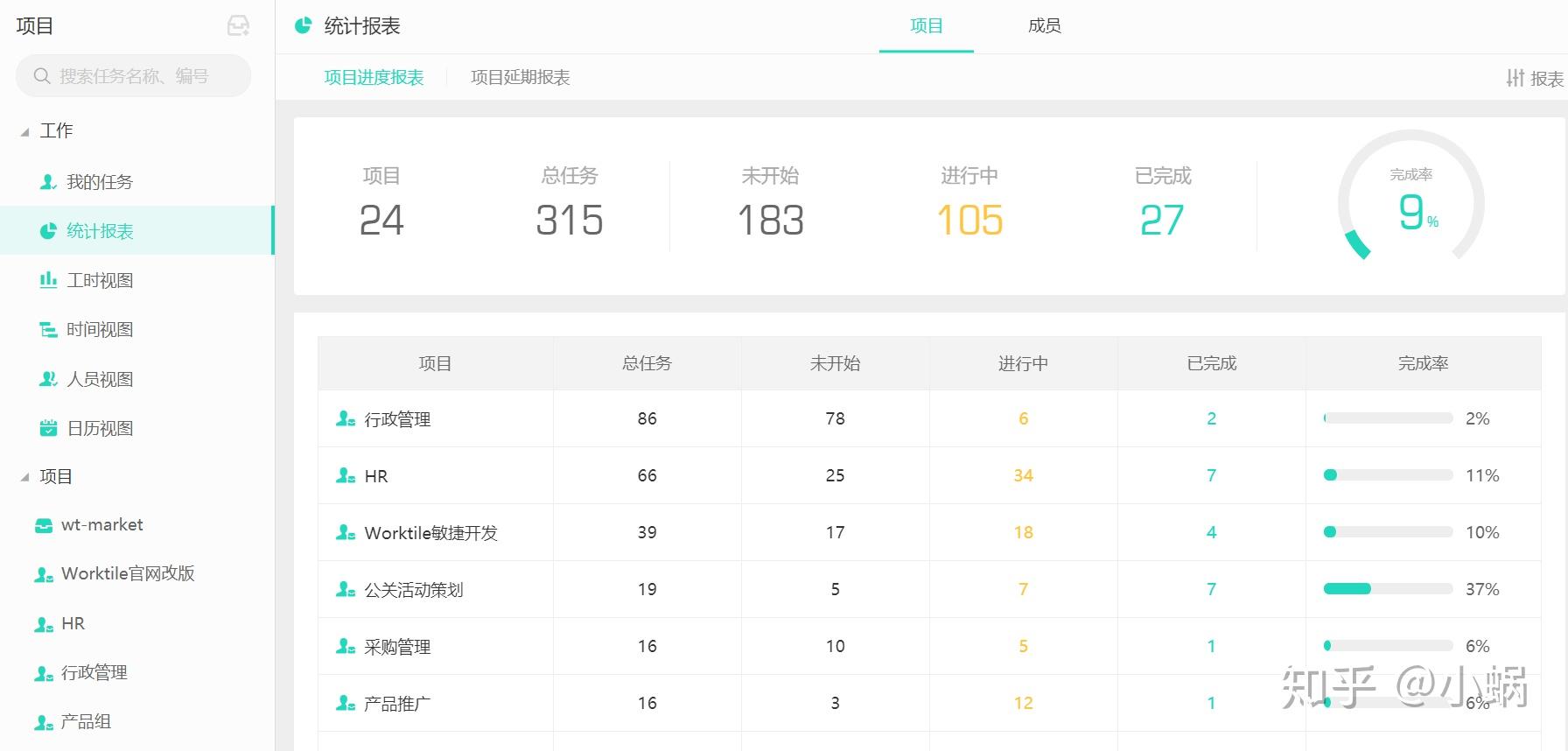Click the 进行中 value 18 for Worktile敏捷开发
The image size is (1568, 751).
point(1024,532)
